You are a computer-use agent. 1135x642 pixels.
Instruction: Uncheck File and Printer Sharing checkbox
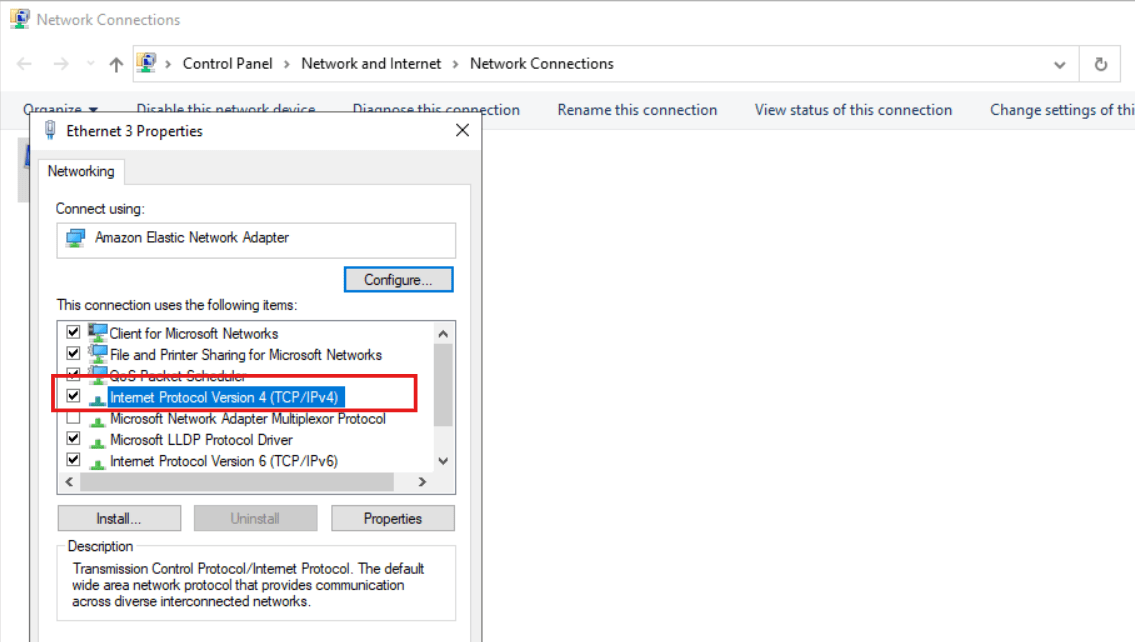click(x=73, y=354)
